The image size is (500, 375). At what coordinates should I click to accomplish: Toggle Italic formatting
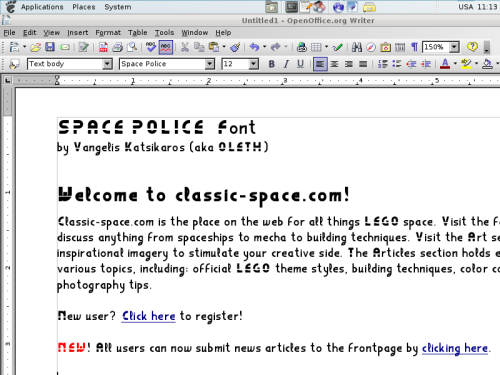pos(286,64)
